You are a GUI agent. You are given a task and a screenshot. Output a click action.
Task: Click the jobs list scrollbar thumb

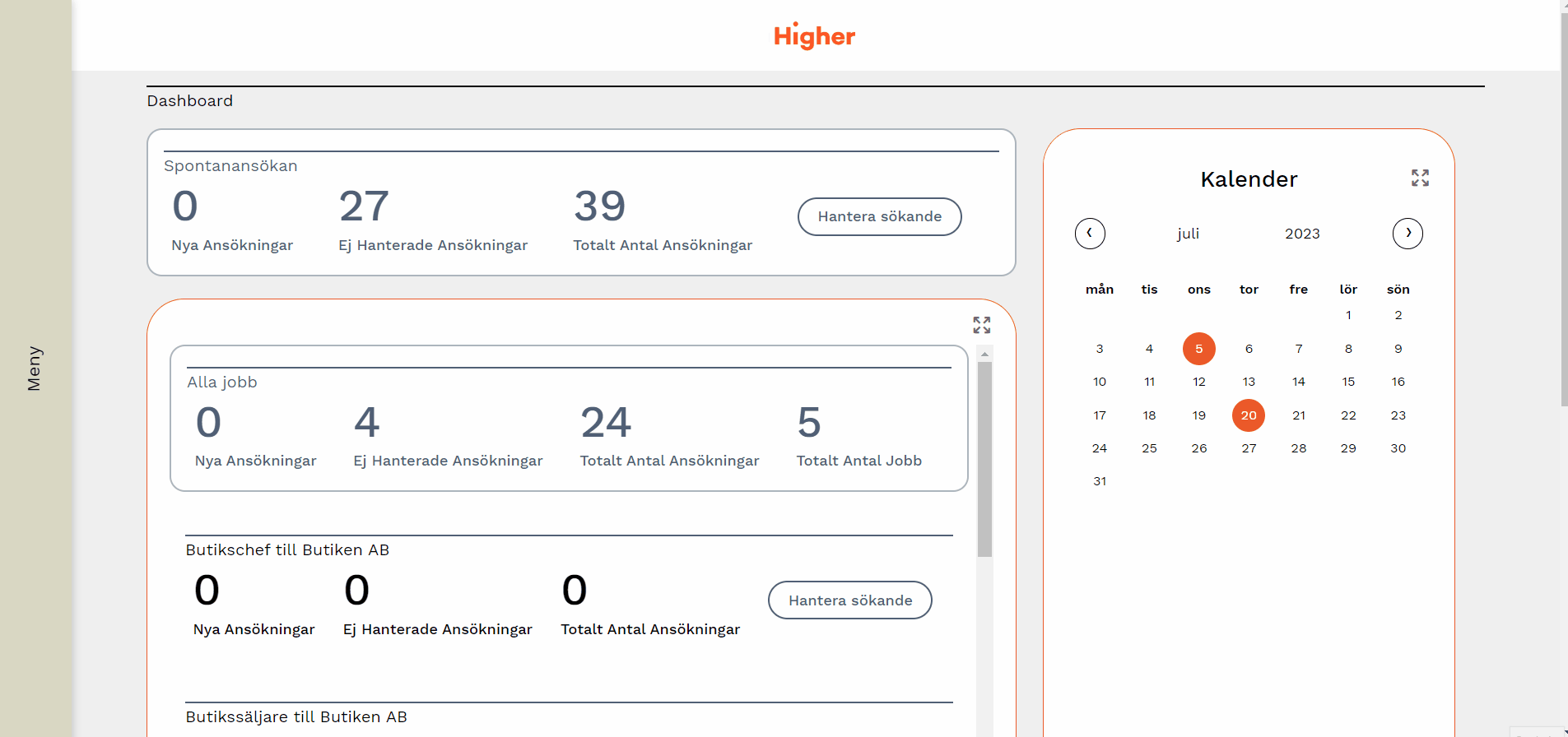[x=984, y=459]
